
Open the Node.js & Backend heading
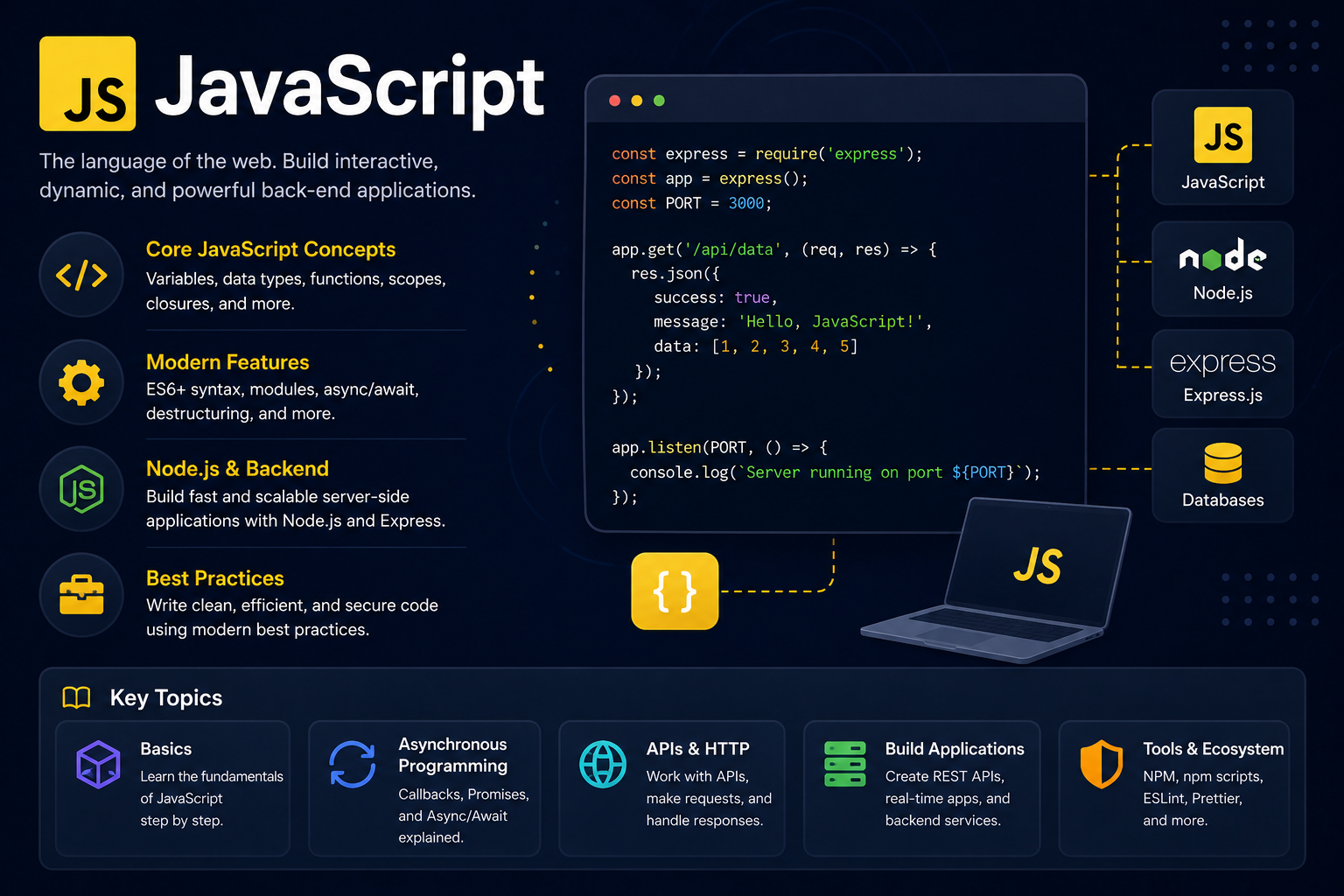point(237,469)
